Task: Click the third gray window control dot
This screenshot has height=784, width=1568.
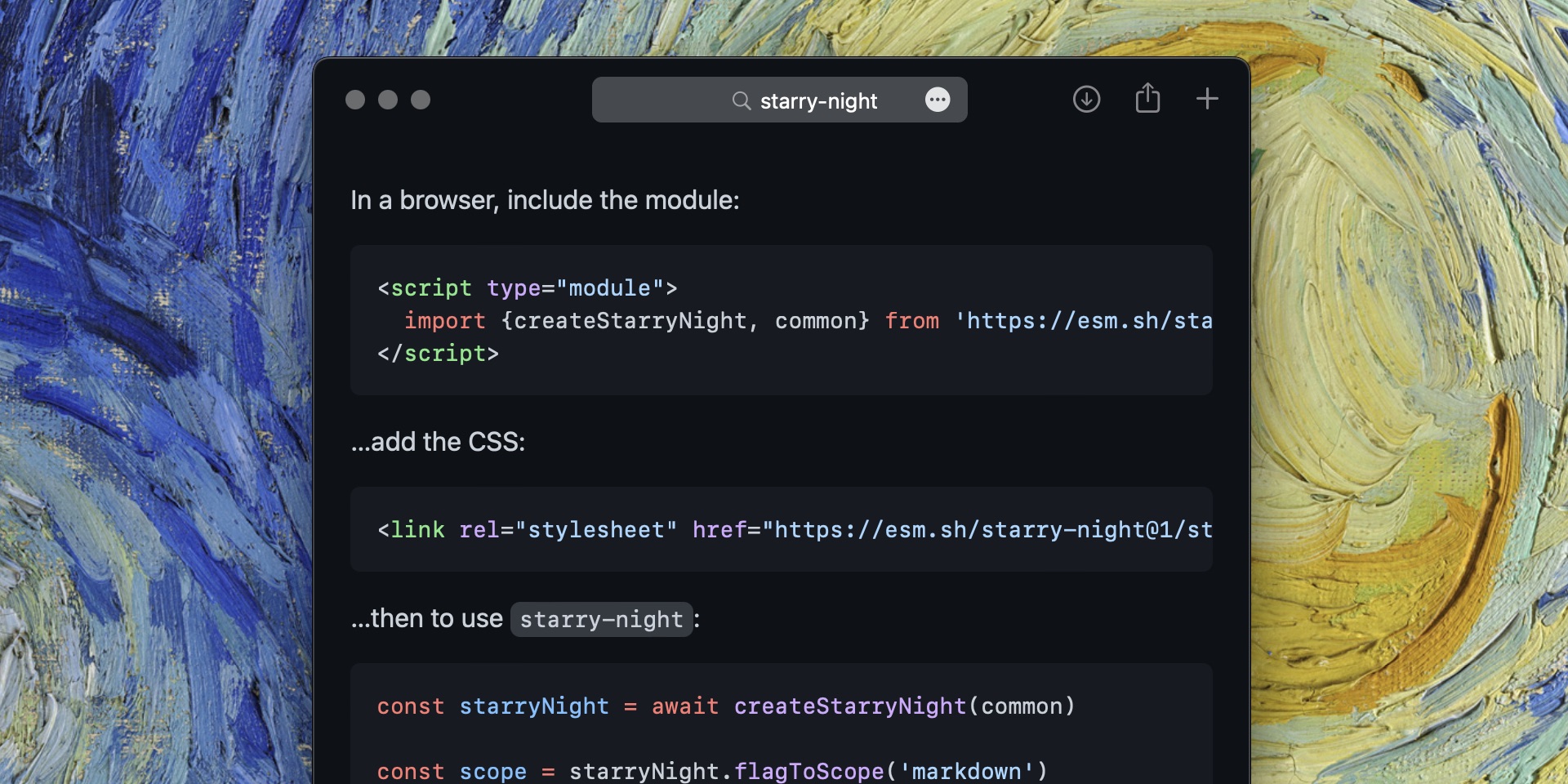Action: pos(421,100)
